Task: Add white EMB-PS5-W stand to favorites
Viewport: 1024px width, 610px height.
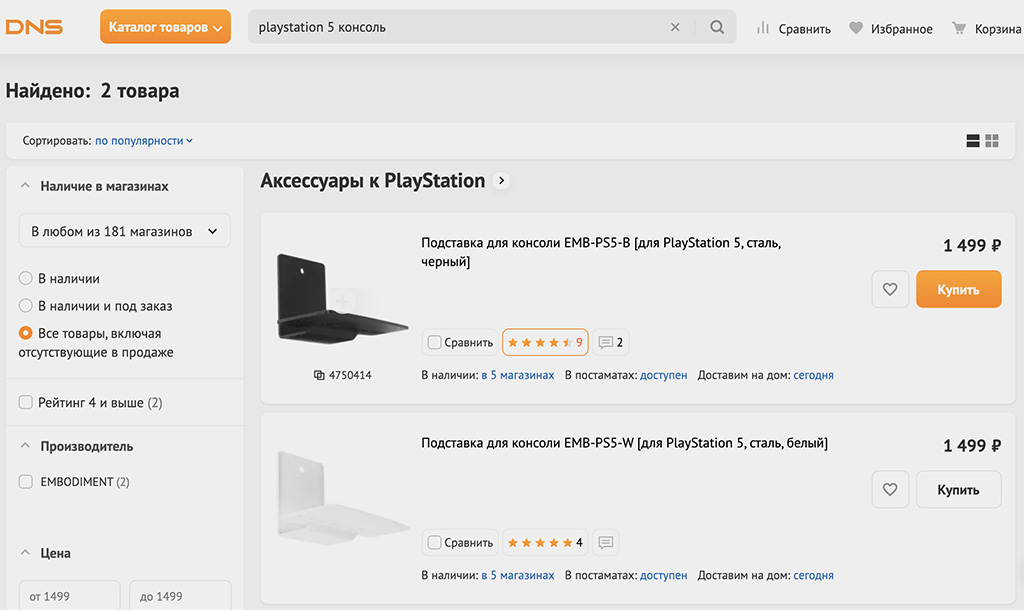Action: [x=890, y=490]
